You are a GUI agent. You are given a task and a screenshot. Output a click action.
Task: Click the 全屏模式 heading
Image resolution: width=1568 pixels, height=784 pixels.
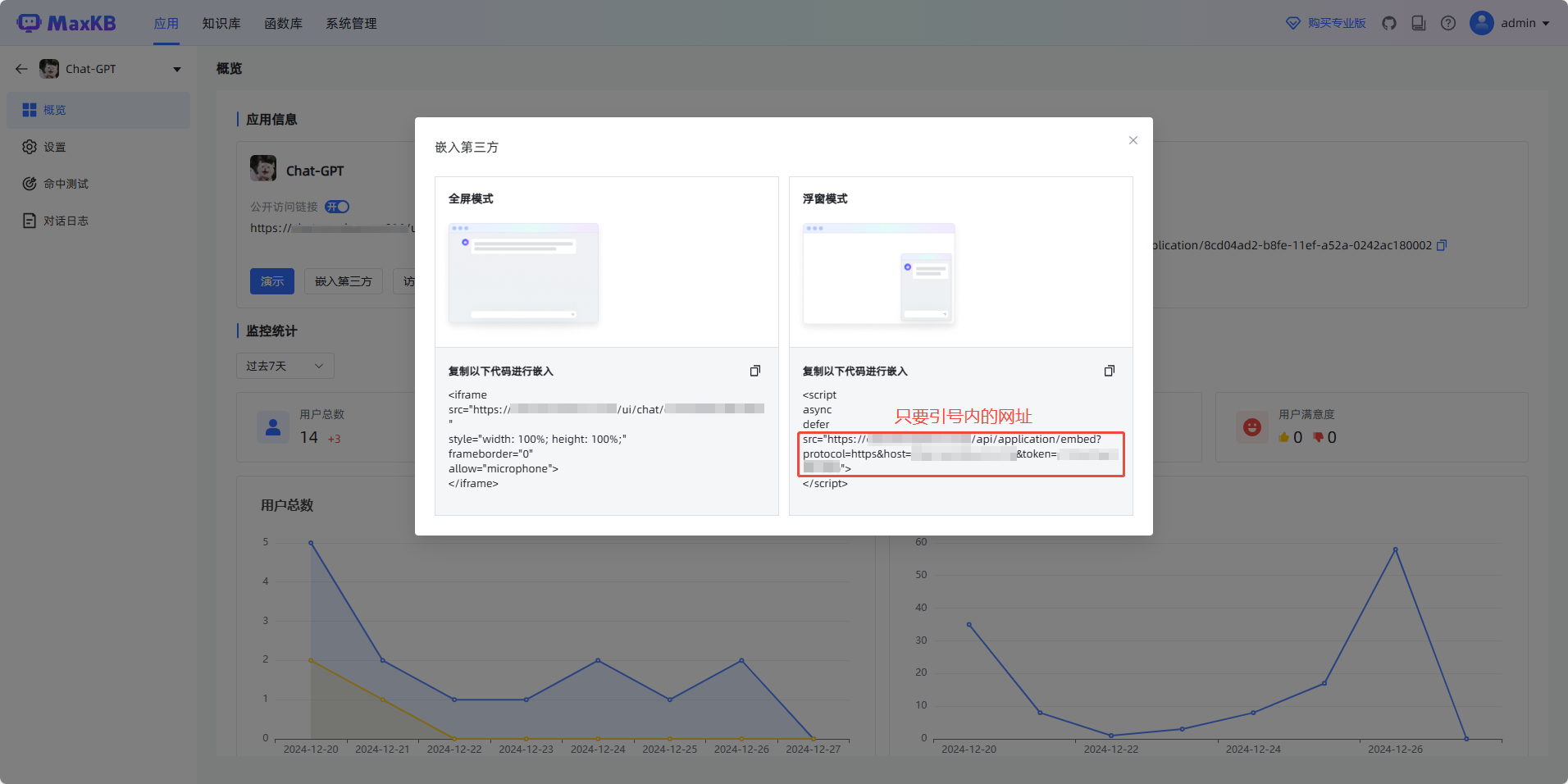[471, 198]
